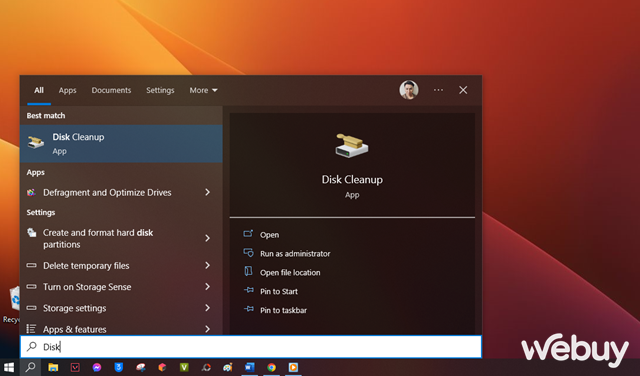Click the Create and format hard disk partitions icon

click(x=31, y=233)
